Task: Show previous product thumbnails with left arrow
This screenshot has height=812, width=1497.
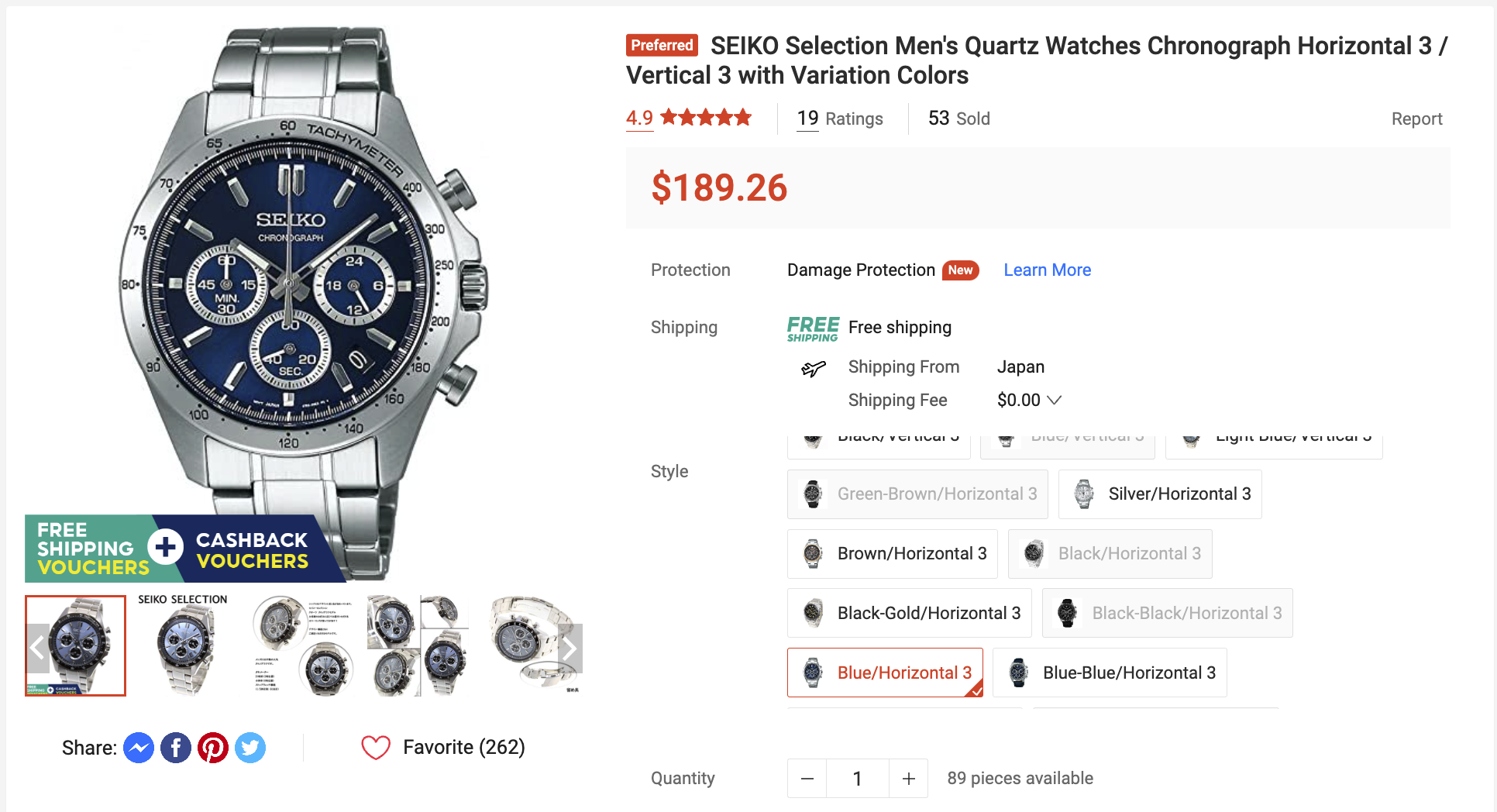Action: 37,649
